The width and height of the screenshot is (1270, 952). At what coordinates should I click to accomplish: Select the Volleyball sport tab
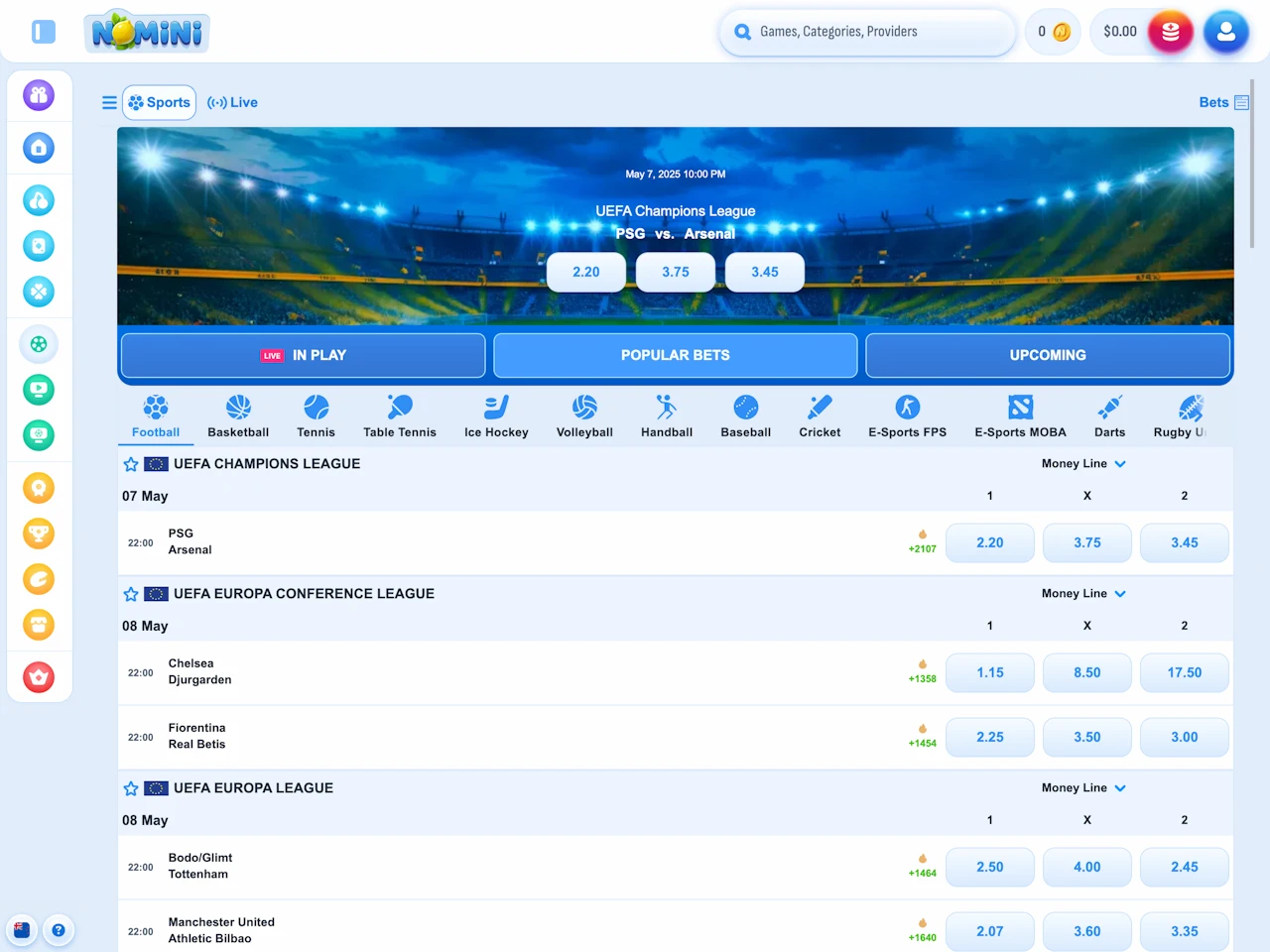tap(584, 416)
